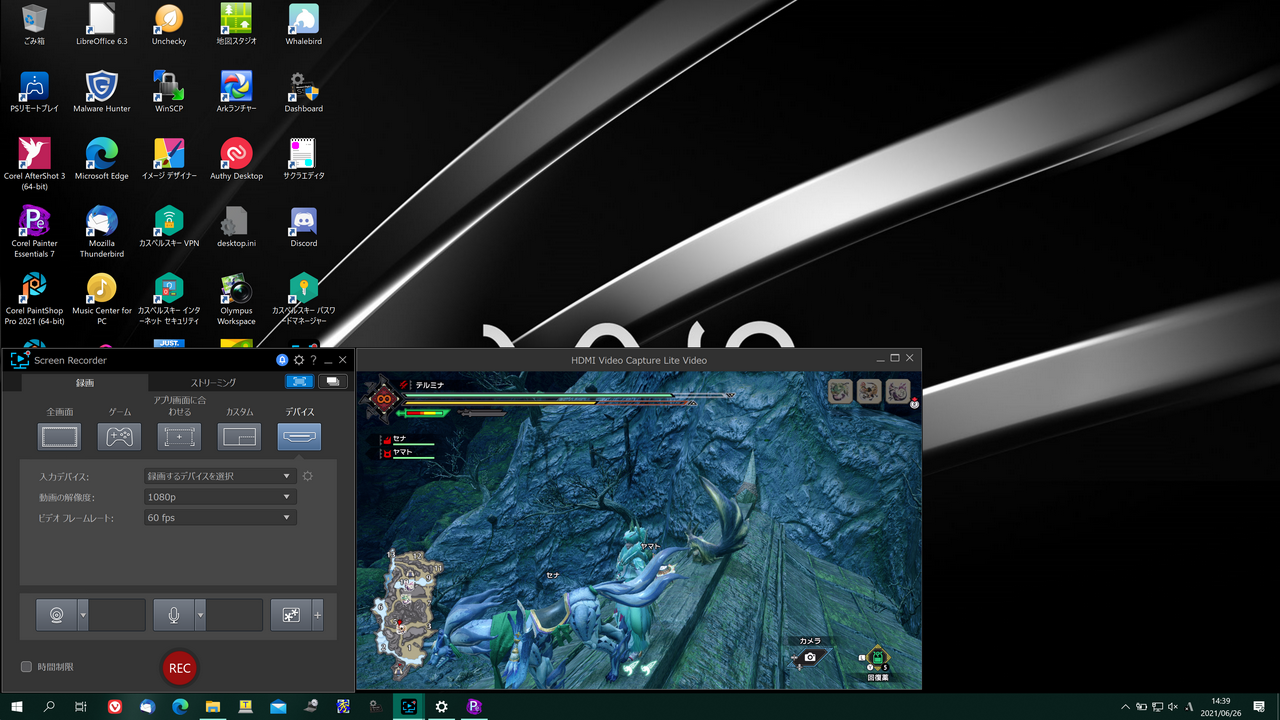This screenshot has width=1280, height=720.
Task: Switch to the 録画 tab
Action: coord(83,382)
